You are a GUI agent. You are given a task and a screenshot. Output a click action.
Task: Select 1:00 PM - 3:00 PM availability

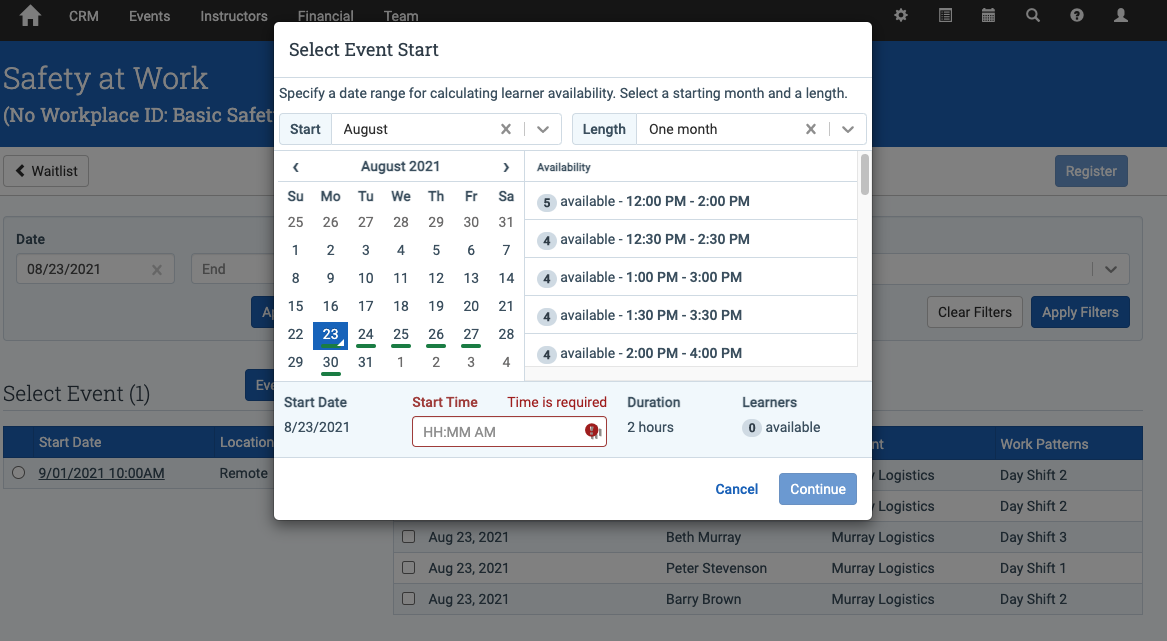(691, 277)
